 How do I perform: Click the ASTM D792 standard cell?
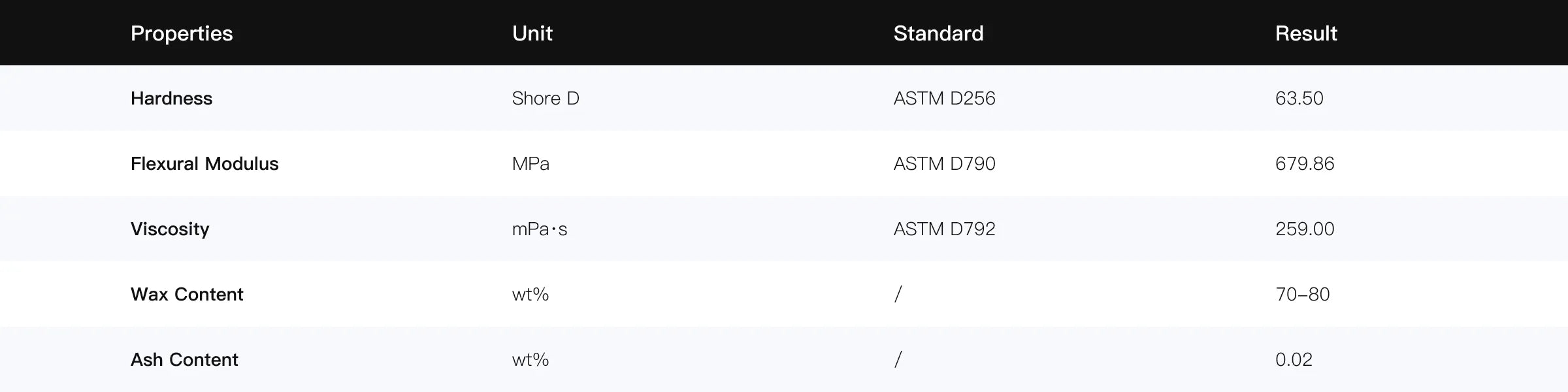tap(944, 229)
